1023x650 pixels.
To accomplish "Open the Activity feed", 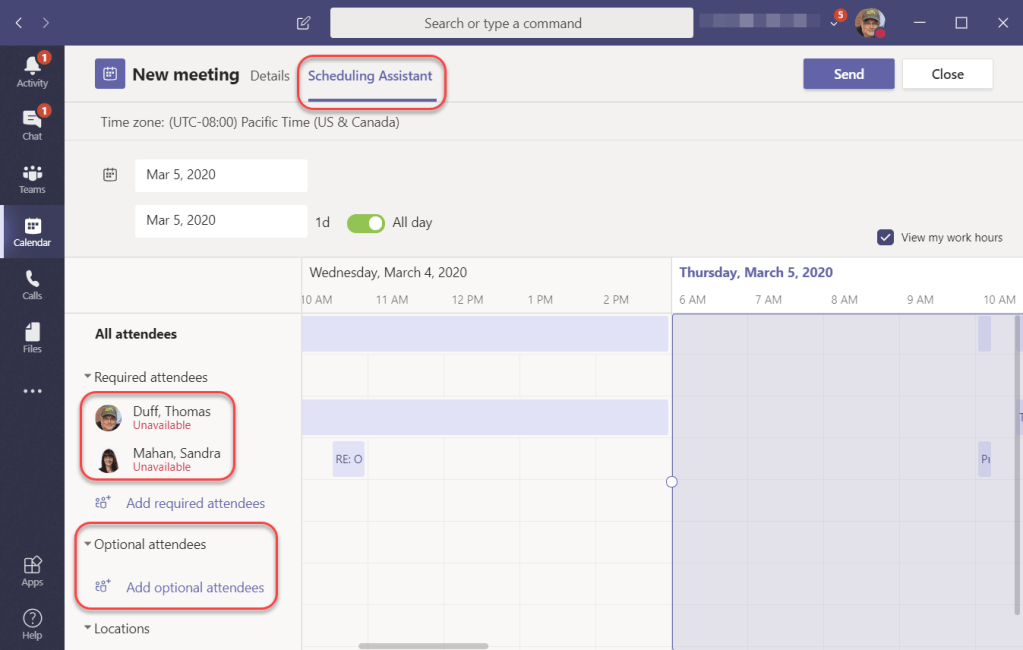I will (31, 70).
